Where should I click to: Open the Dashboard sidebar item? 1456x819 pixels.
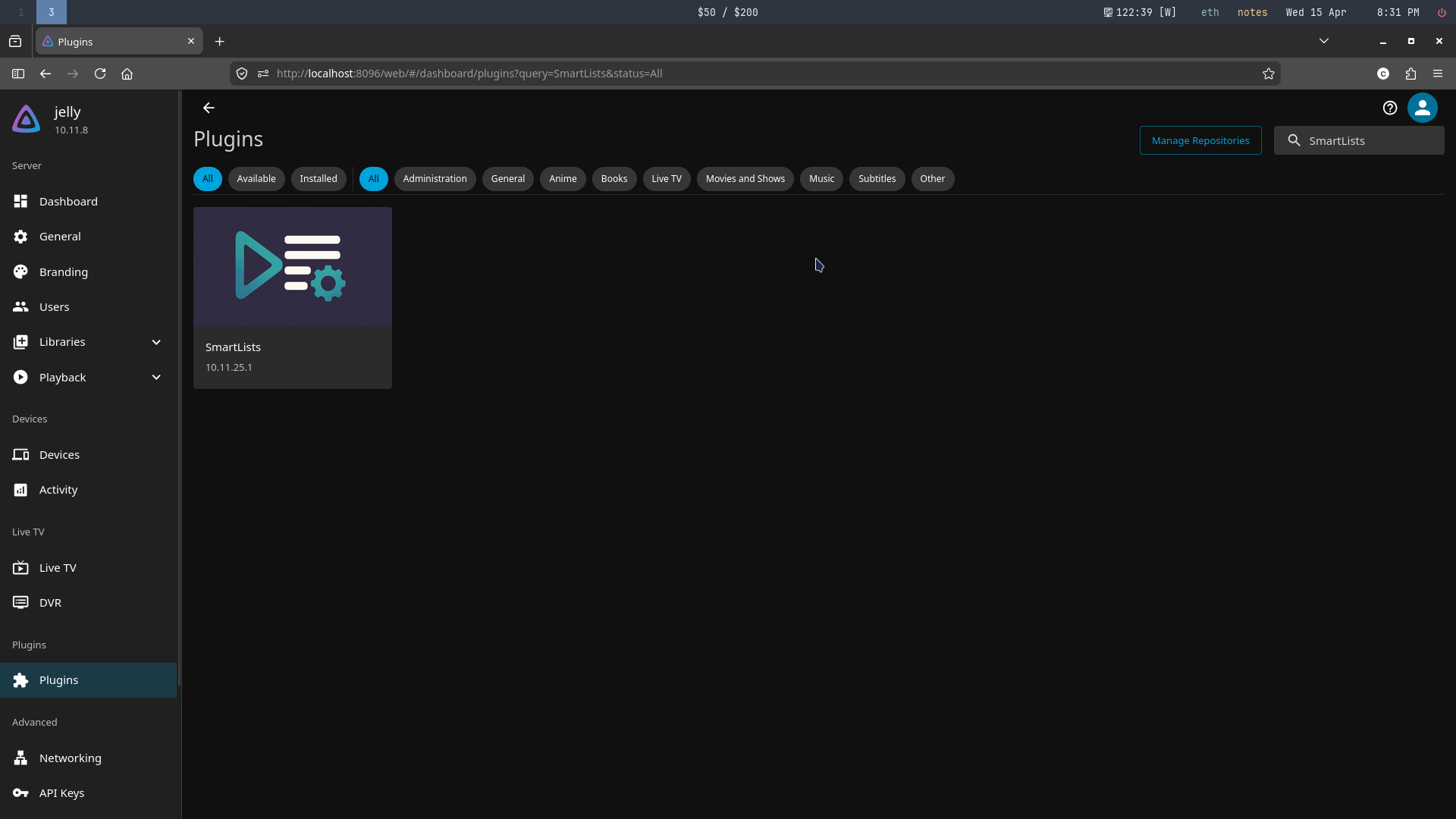coord(88,201)
